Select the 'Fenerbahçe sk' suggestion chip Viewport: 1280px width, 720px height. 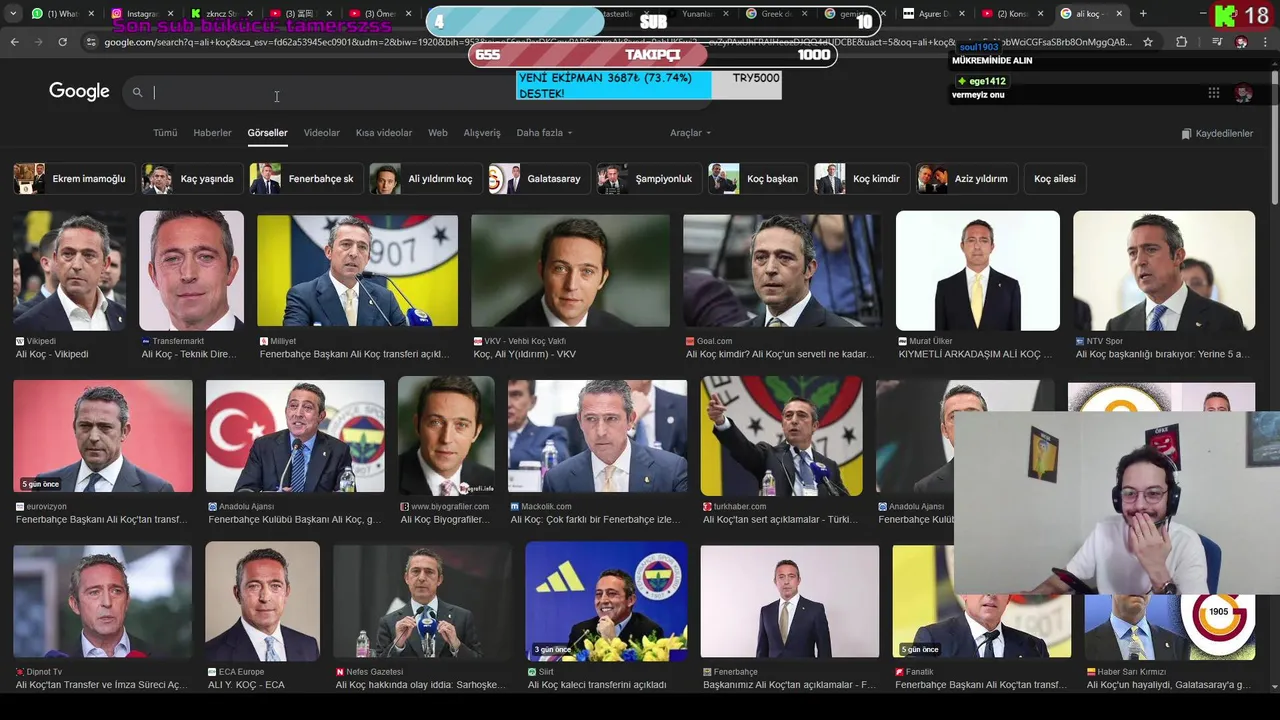tap(305, 179)
